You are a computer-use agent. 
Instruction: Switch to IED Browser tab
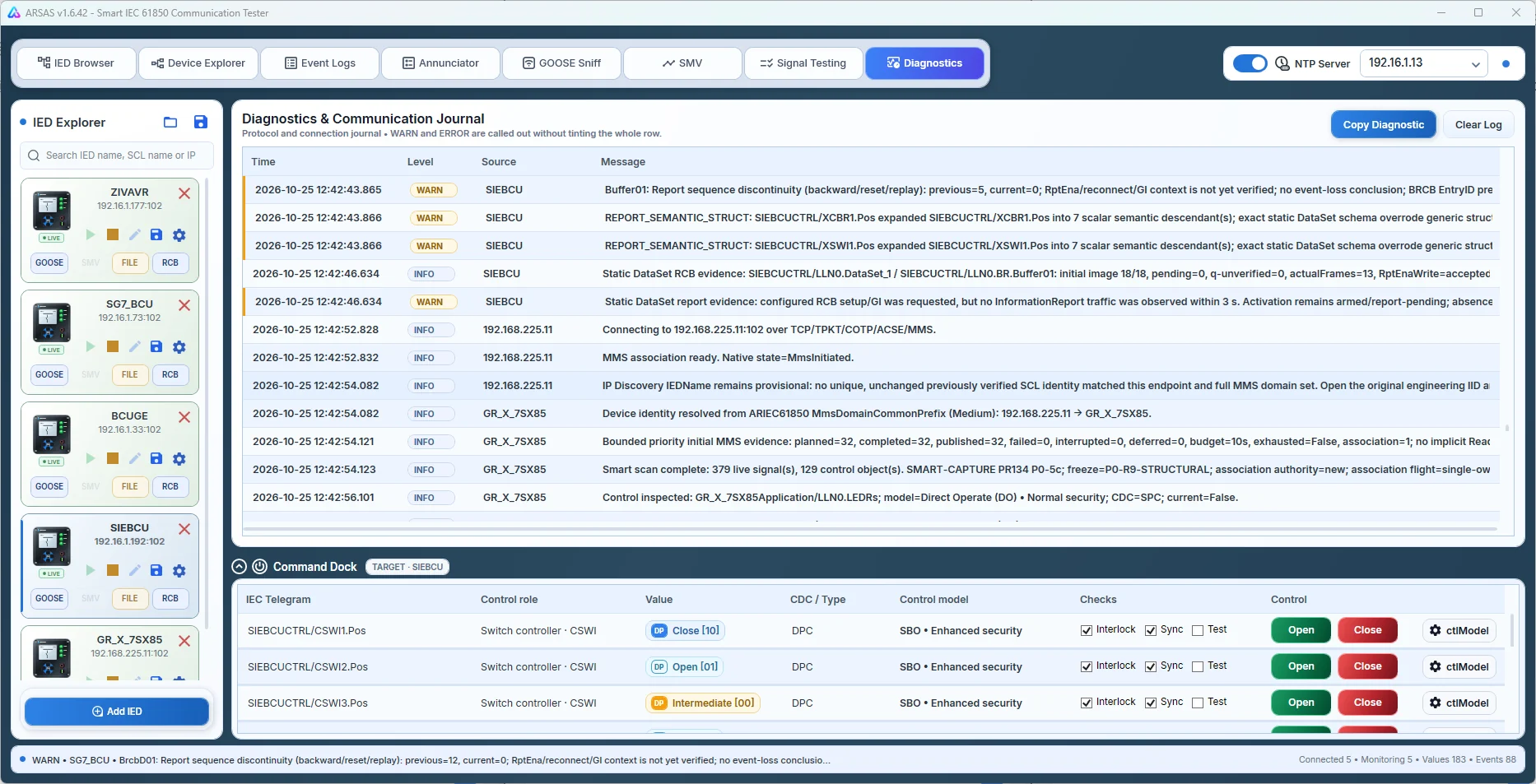click(77, 63)
